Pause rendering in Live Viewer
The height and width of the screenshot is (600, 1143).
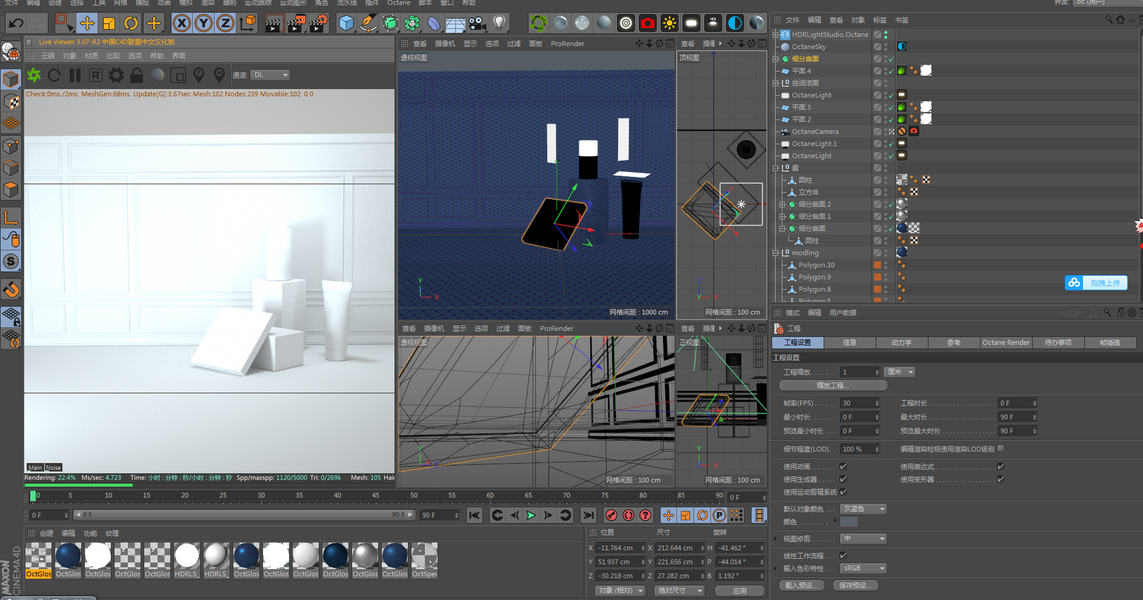(x=74, y=75)
